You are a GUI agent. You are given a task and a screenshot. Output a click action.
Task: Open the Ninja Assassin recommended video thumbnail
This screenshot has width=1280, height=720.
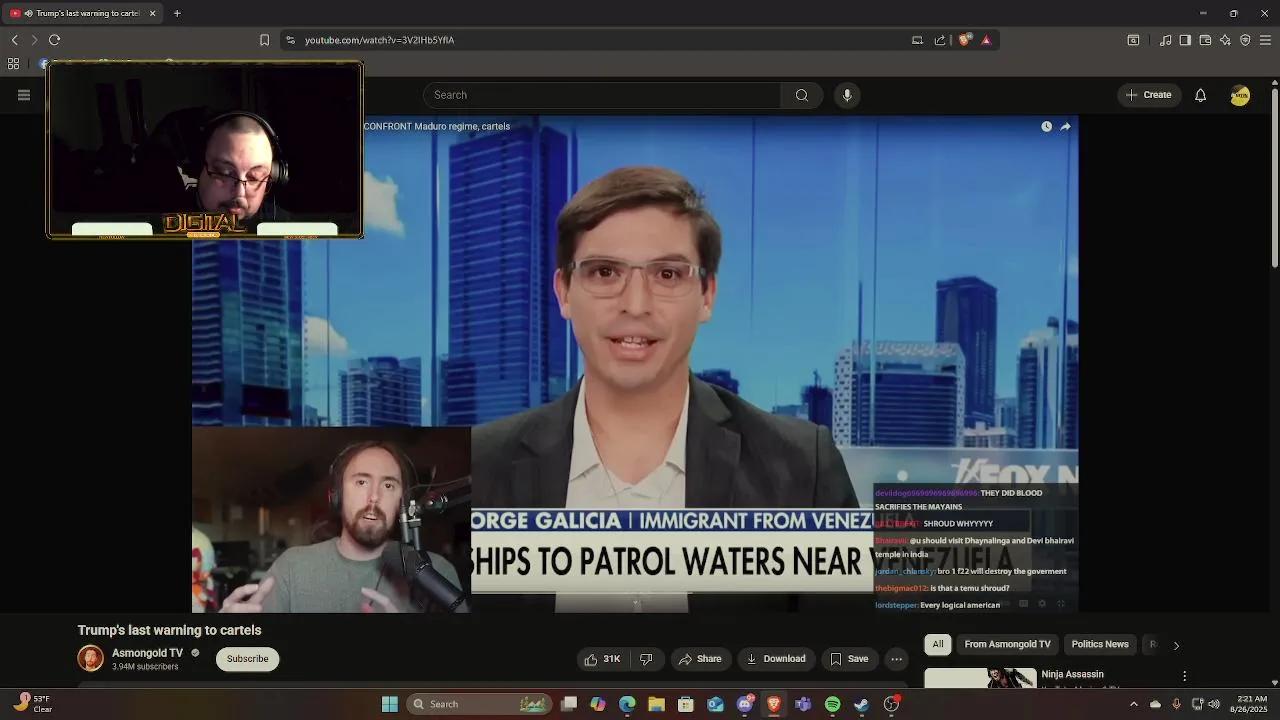(x=980, y=679)
